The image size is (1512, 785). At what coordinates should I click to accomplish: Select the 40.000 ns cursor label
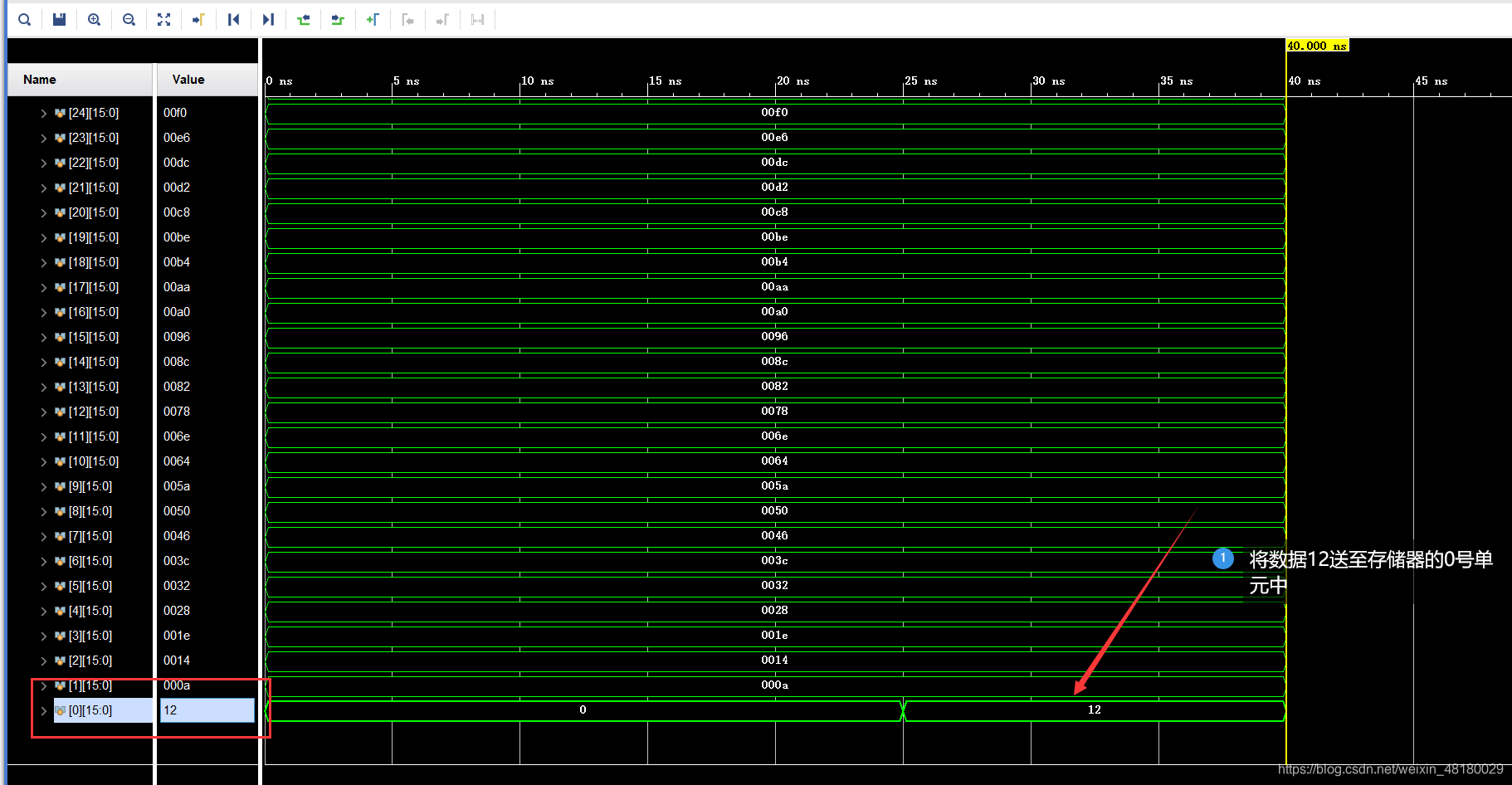pyautogui.click(x=1317, y=46)
